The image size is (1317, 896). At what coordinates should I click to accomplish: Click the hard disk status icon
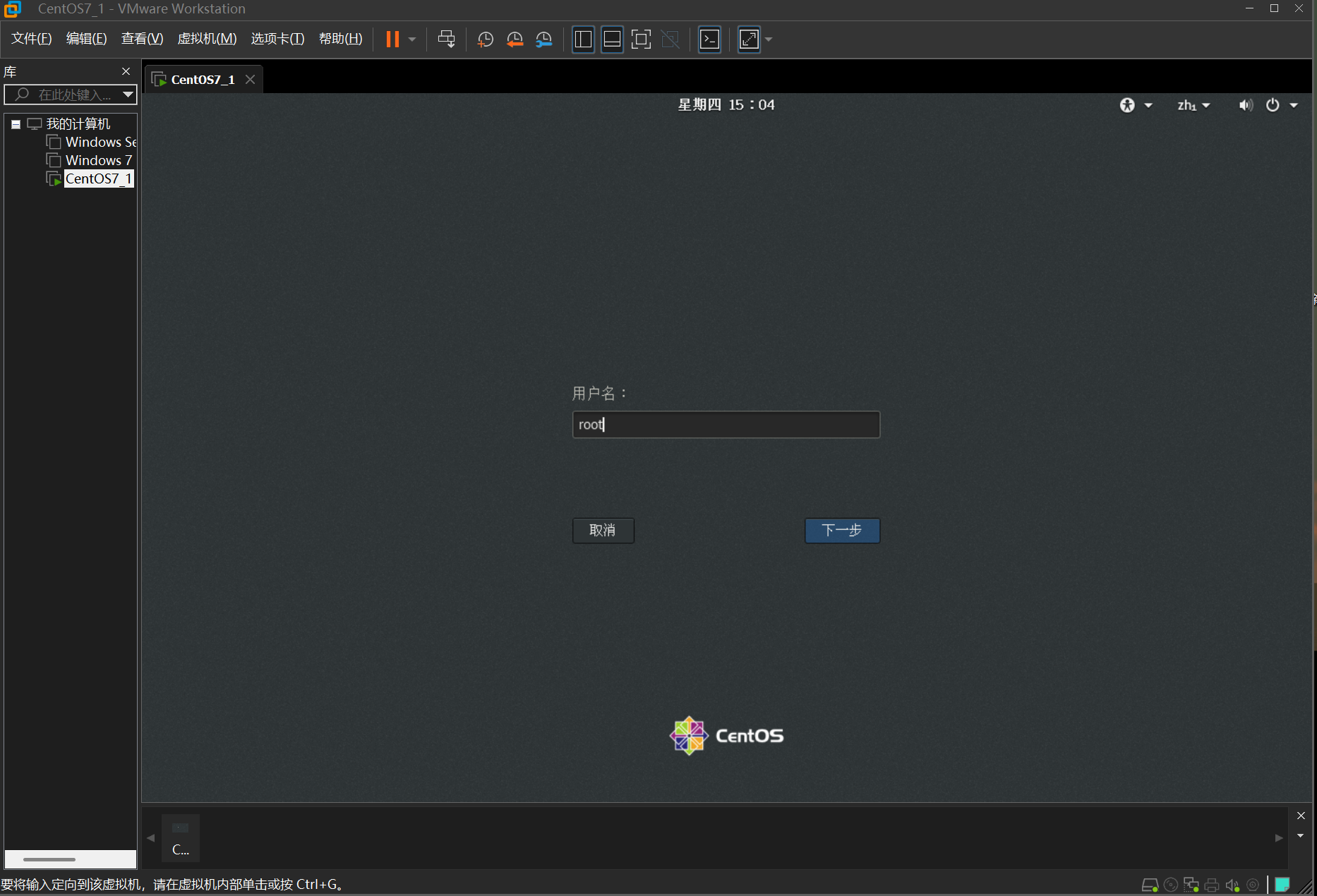click(x=1149, y=885)
